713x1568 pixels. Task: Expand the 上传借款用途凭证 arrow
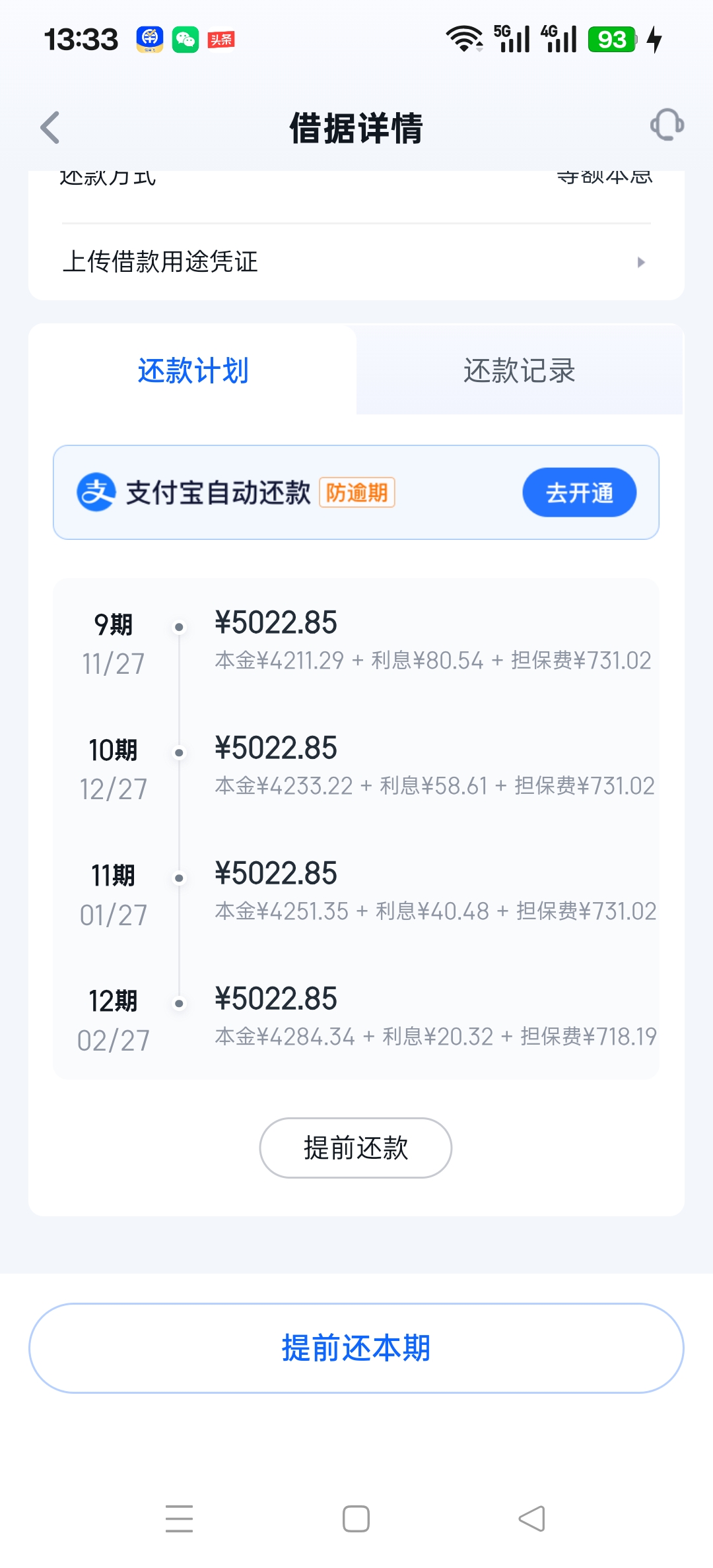(640, 263)
